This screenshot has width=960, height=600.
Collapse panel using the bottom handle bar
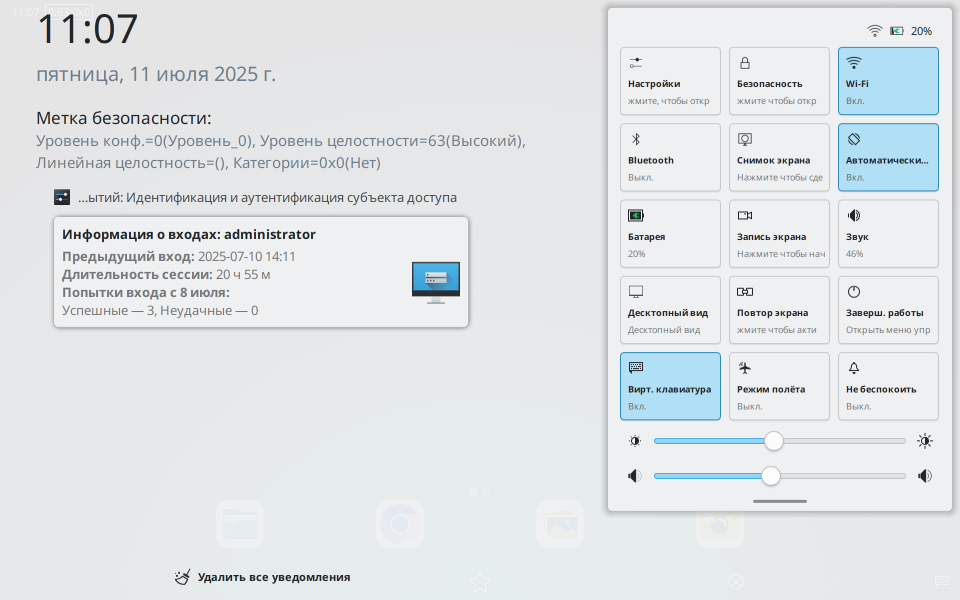[x=779, y=501]
